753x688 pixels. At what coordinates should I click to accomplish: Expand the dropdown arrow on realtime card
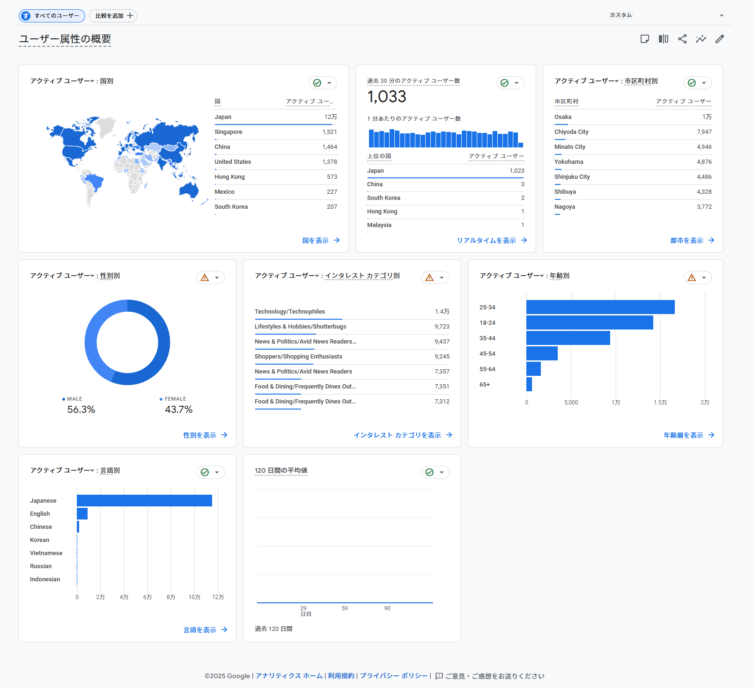pos(517,83)
